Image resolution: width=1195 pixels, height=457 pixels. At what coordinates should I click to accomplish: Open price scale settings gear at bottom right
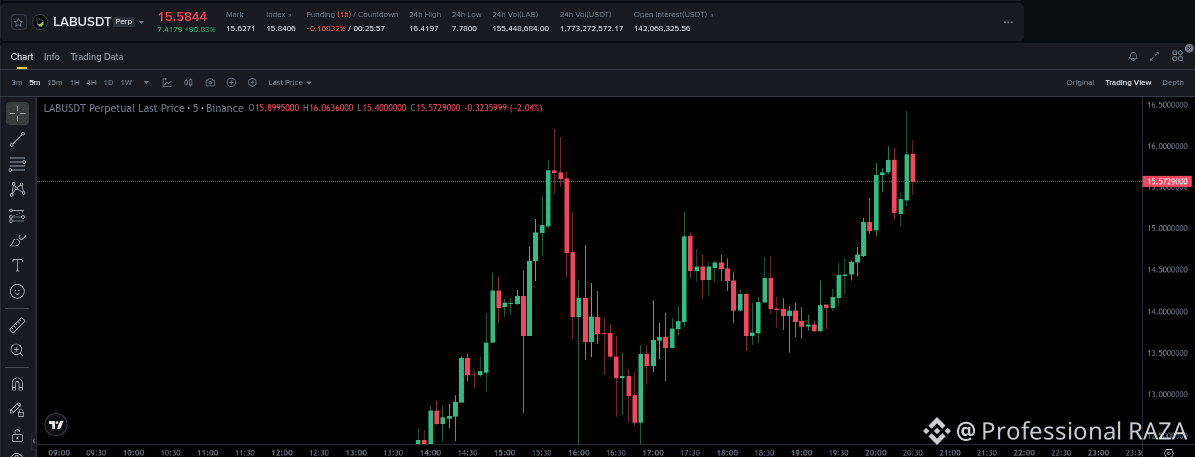[1168, 452]
